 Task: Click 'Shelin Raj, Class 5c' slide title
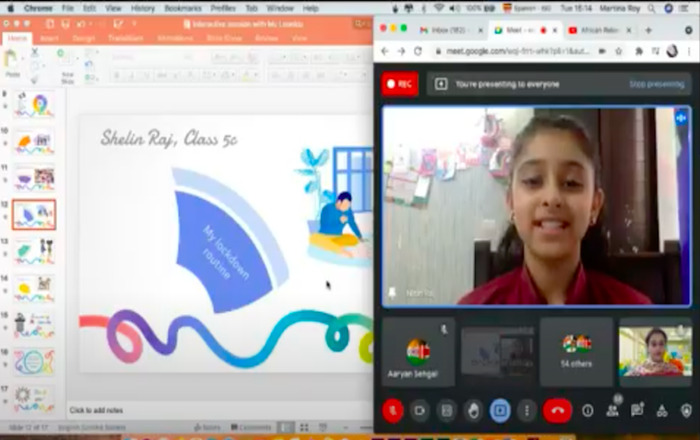(169, 138)
